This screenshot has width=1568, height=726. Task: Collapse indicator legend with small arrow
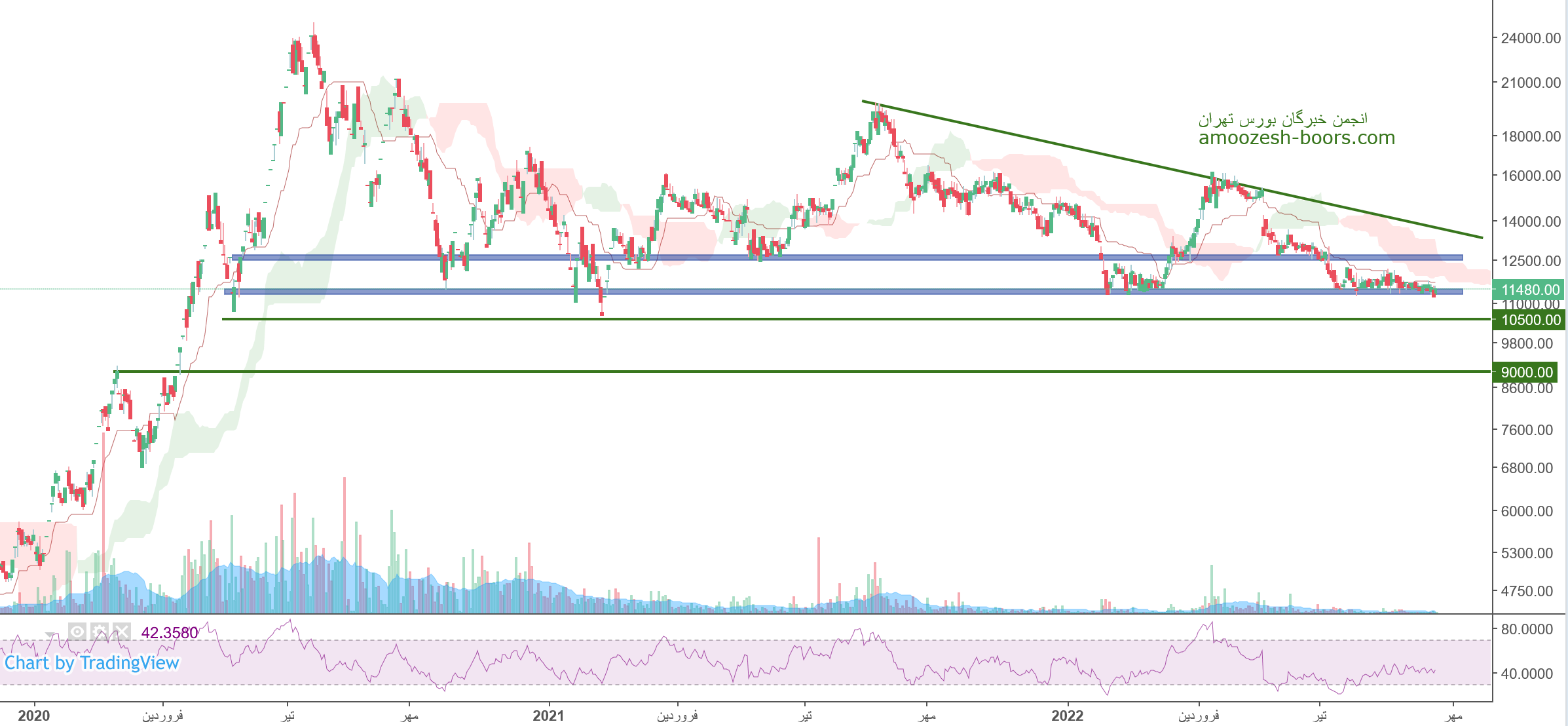[x=50, y=634]
